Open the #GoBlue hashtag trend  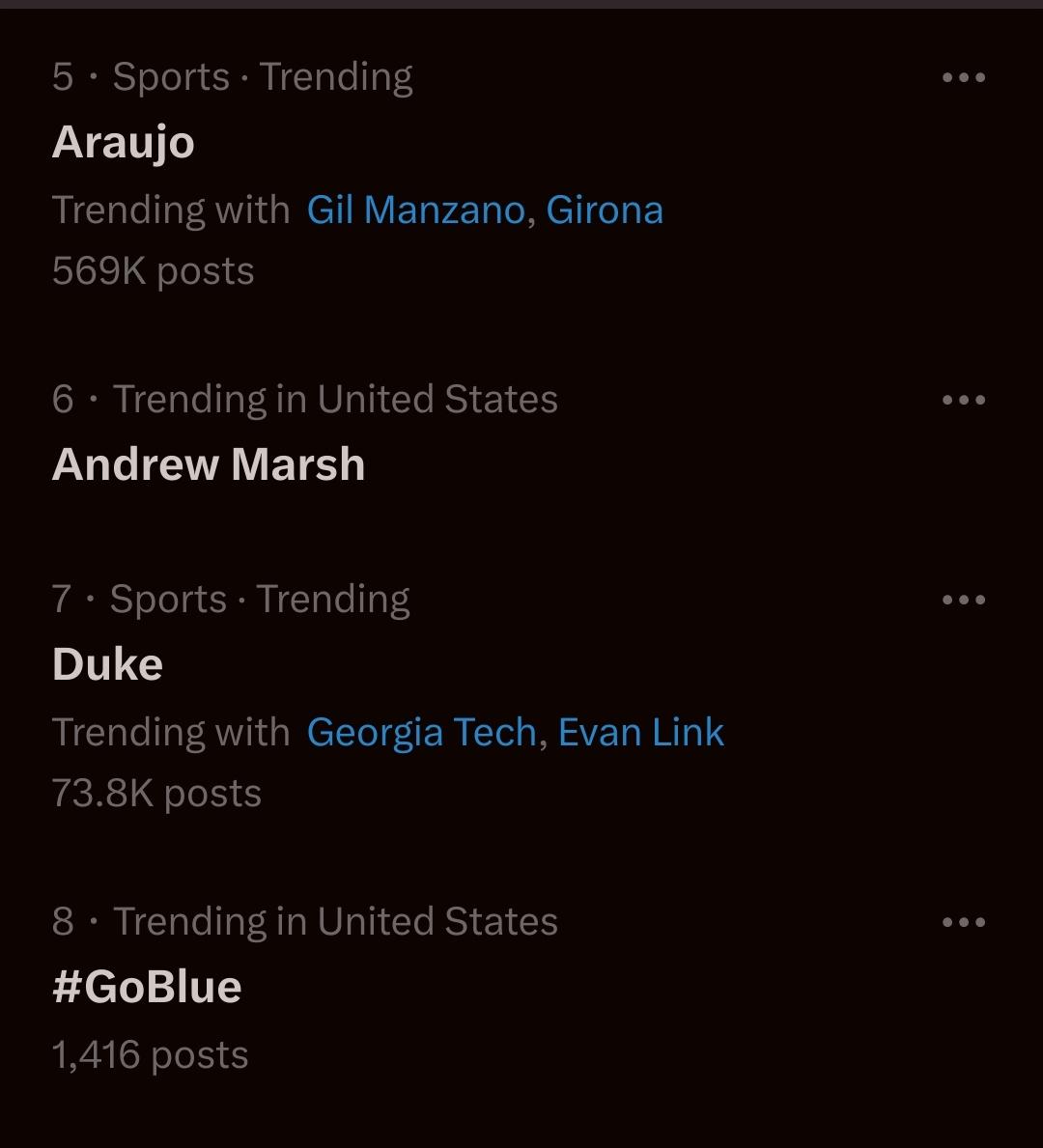pyautogui.click(x=147, y=987)
